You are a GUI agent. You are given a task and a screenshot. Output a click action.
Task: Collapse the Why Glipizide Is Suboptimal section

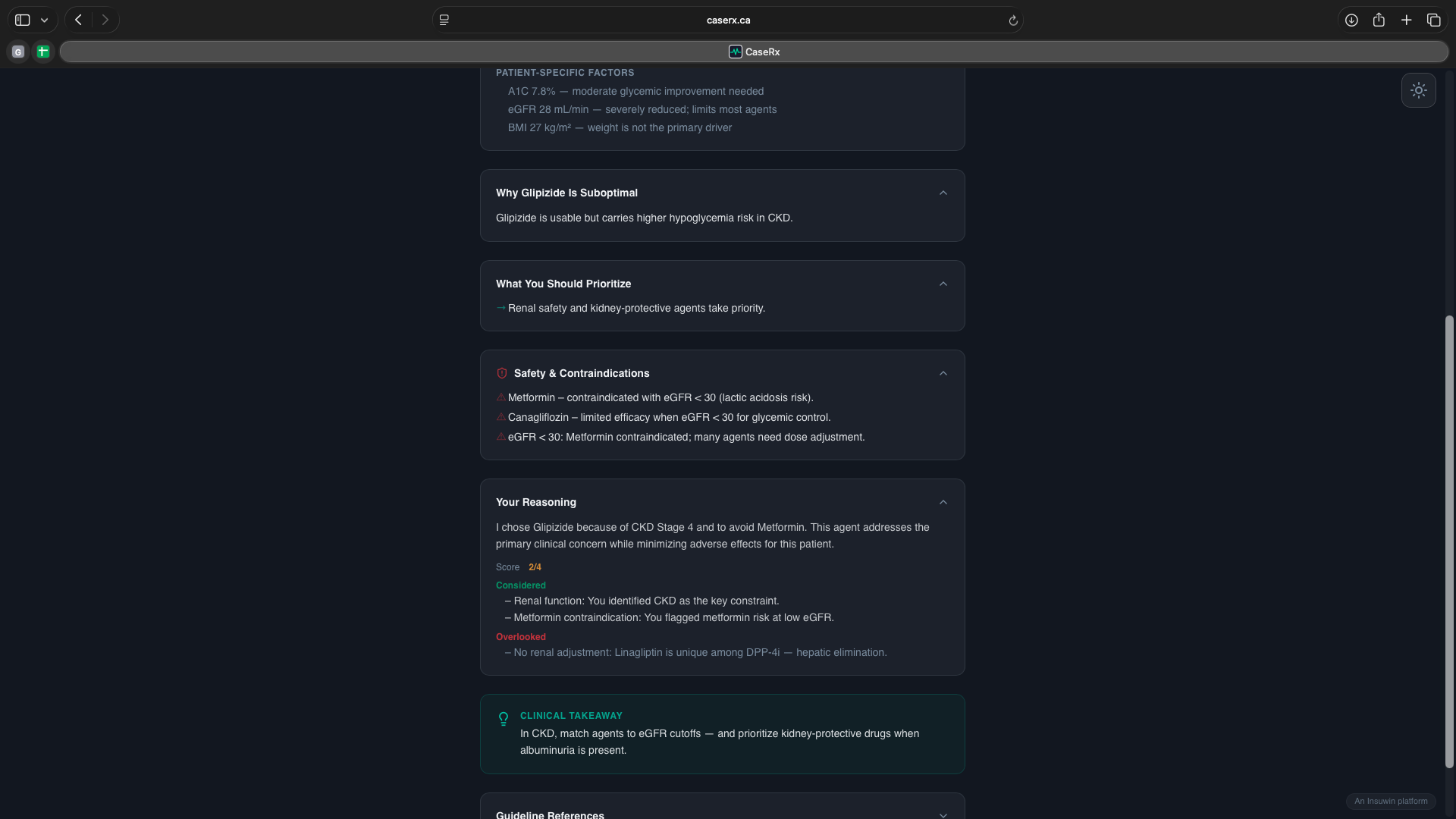(x=943, y=193)
